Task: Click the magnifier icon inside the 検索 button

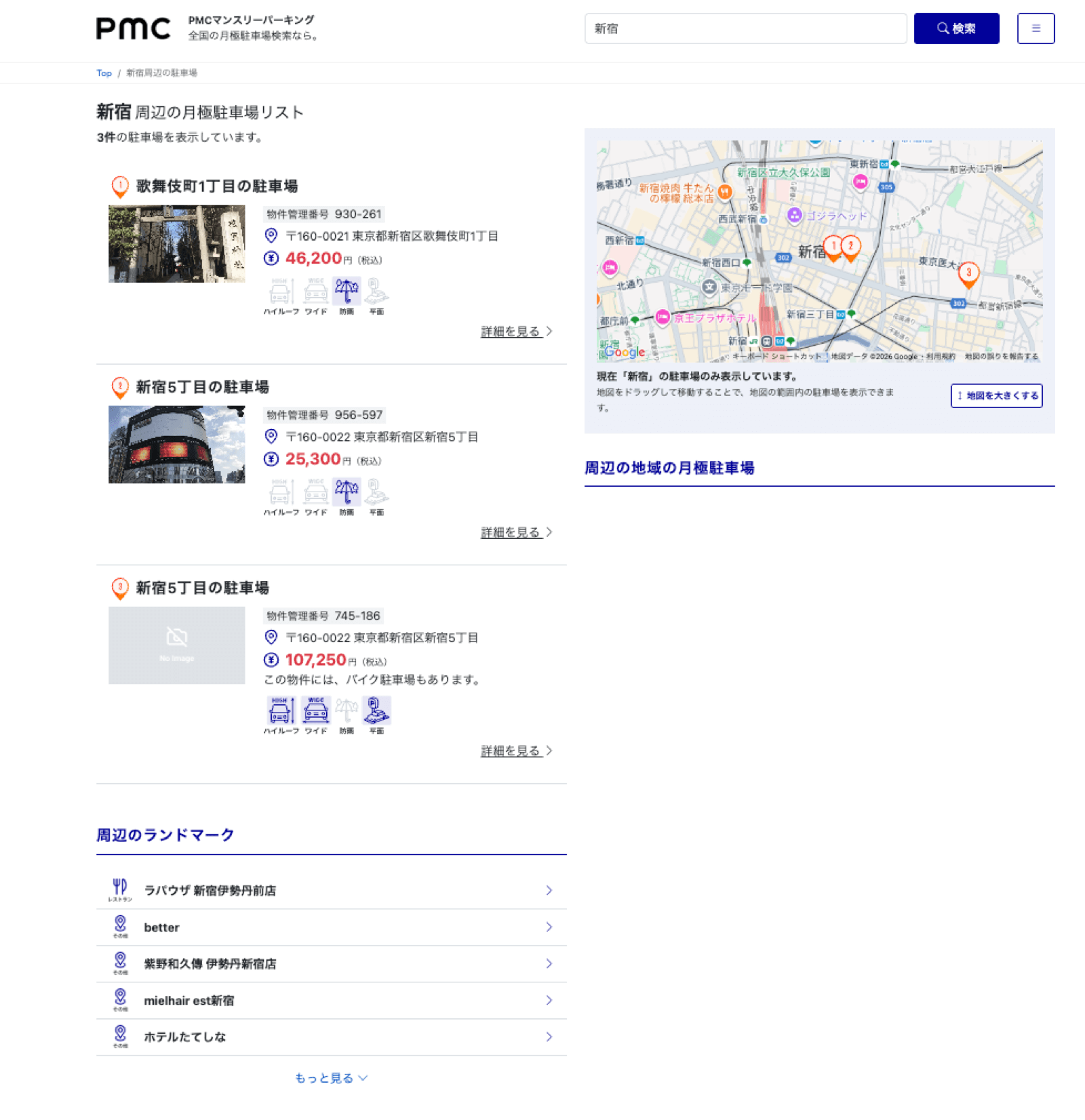Action: (942, 28)
